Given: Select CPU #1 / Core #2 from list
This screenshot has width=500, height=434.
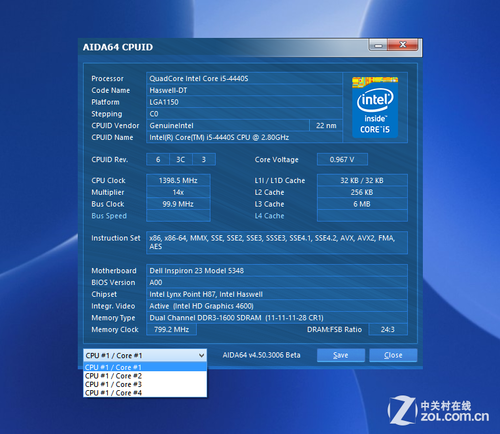Looking at the screenshot, I should point(145,376).
